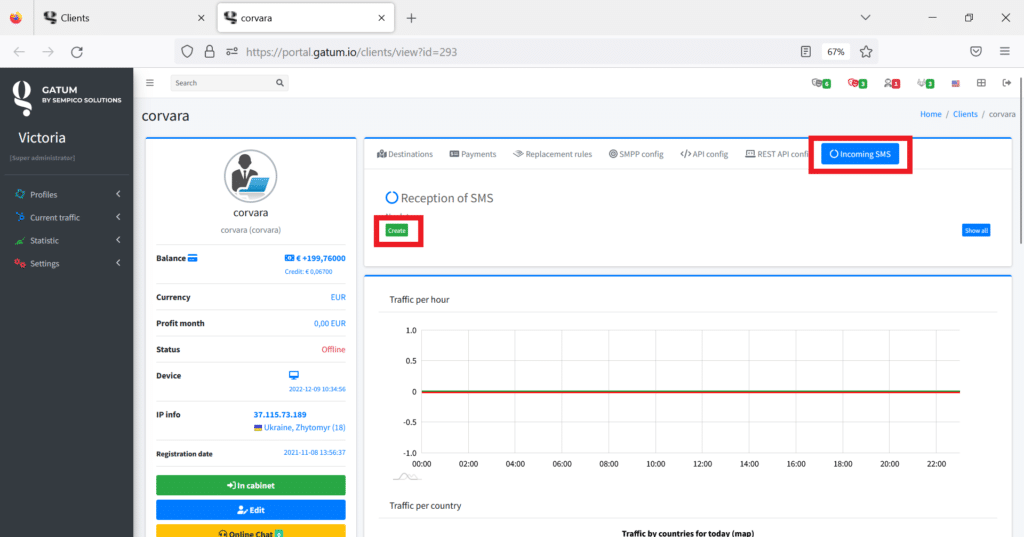Click the yellow Online Chat button
The height and width of the screenshot is (537, 1024).
(x=251, y=532)
